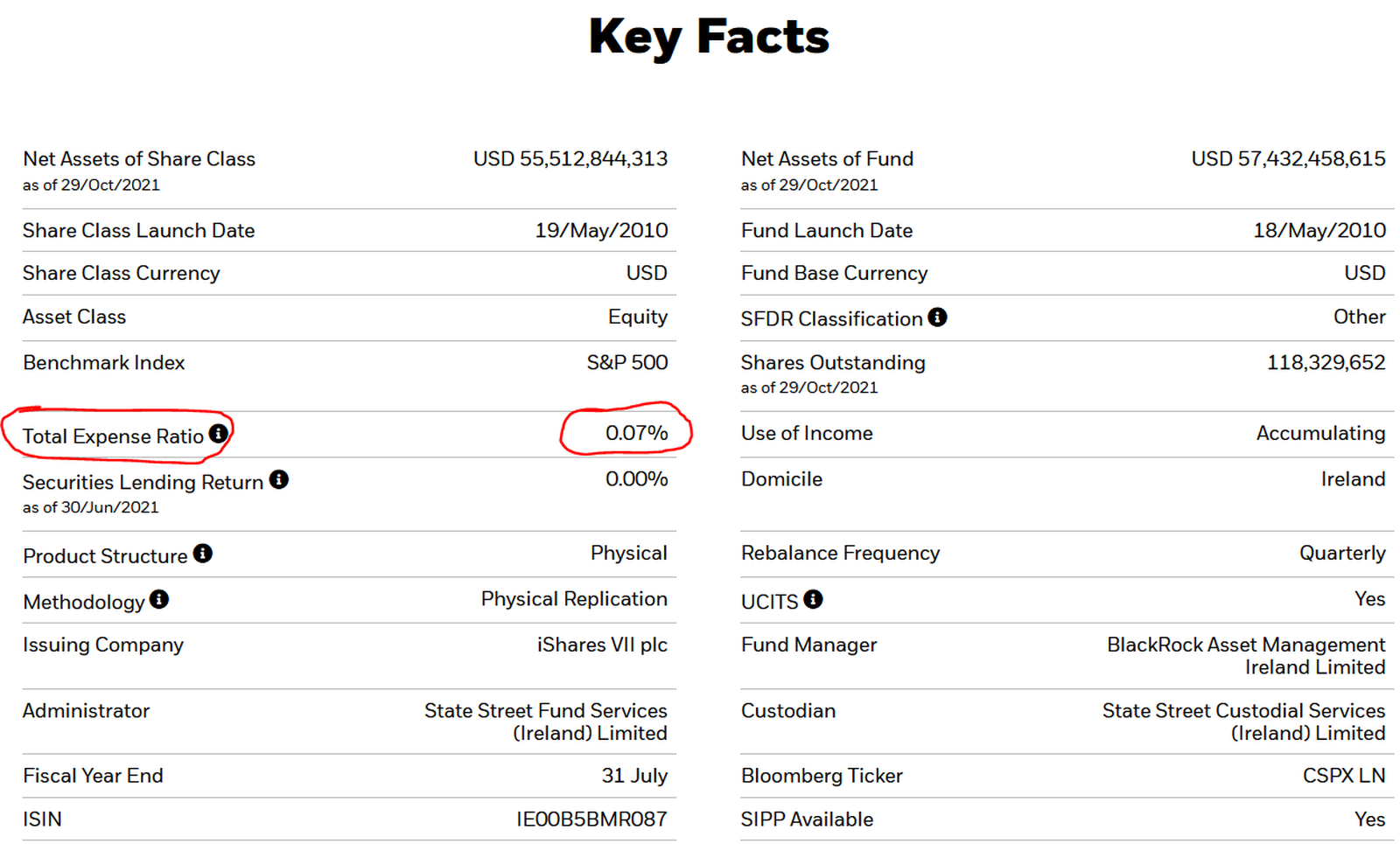1400x844 pixels.
Task: Select the Shares Outstanding label
Action: 833,363
